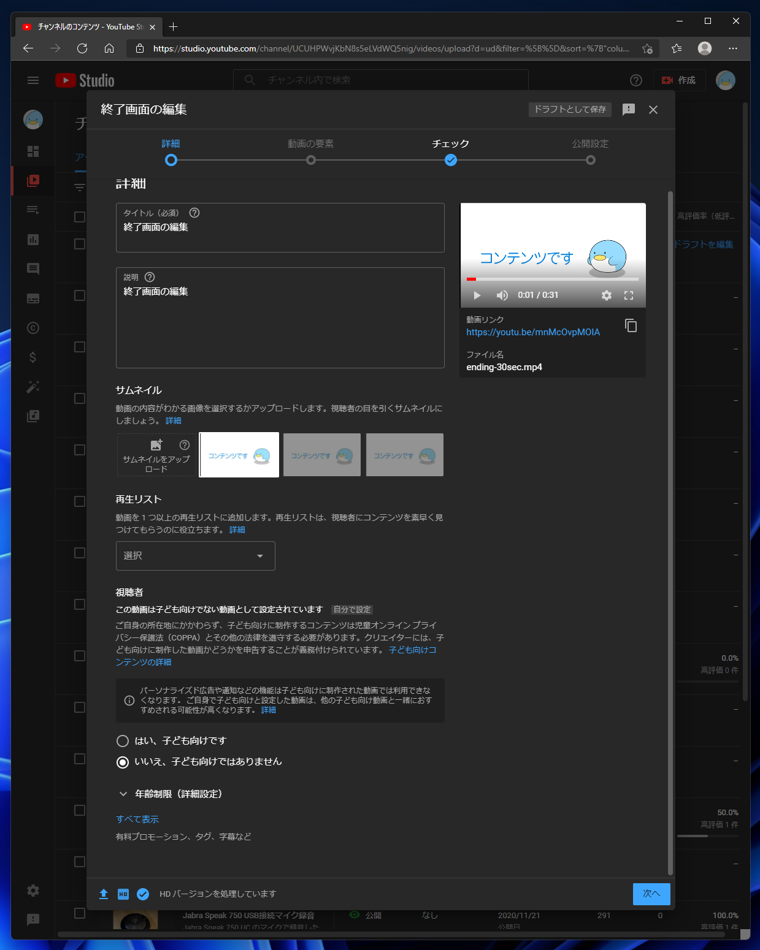Image resolution: width=760 pixels, height=950 pixels.
Task: Open the description help question mark icon
Action: pyautogui.click(x=150, y=277)
